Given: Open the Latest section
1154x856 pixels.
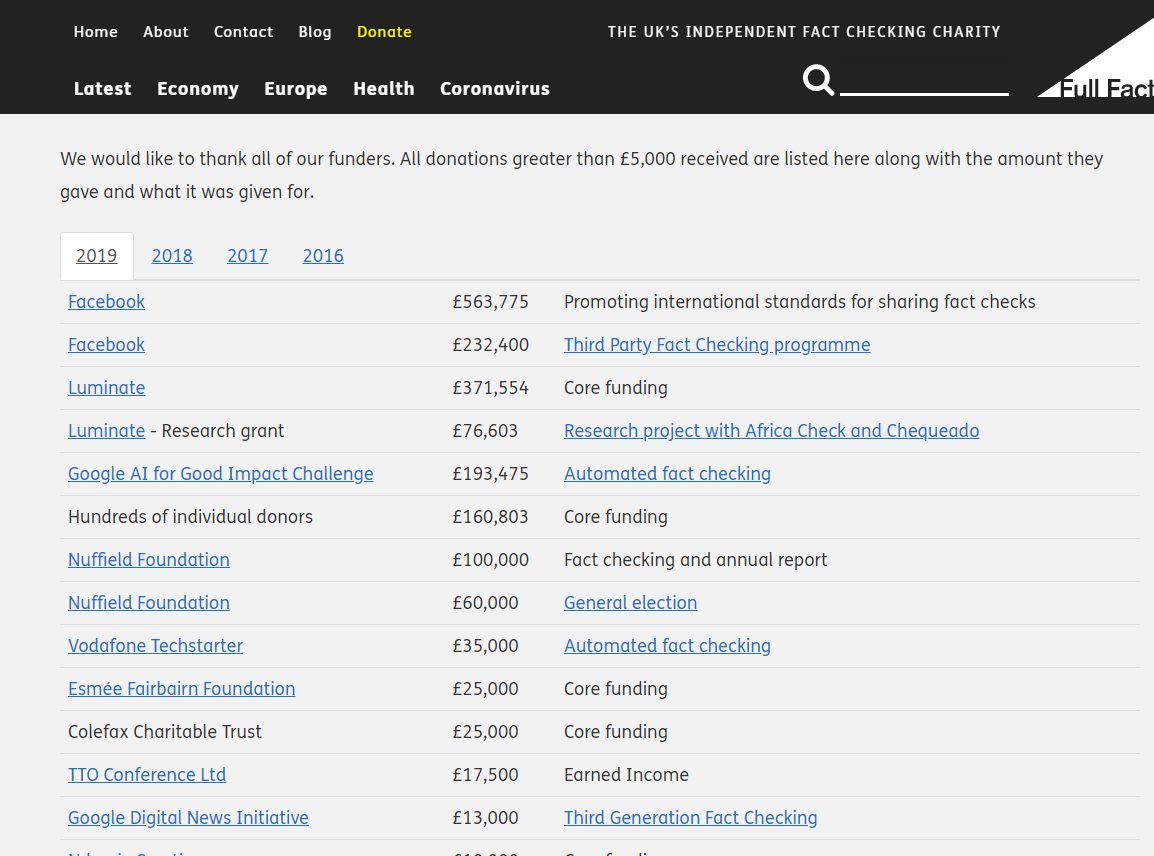Looking at the screenshot, I should tap(102, 89).
